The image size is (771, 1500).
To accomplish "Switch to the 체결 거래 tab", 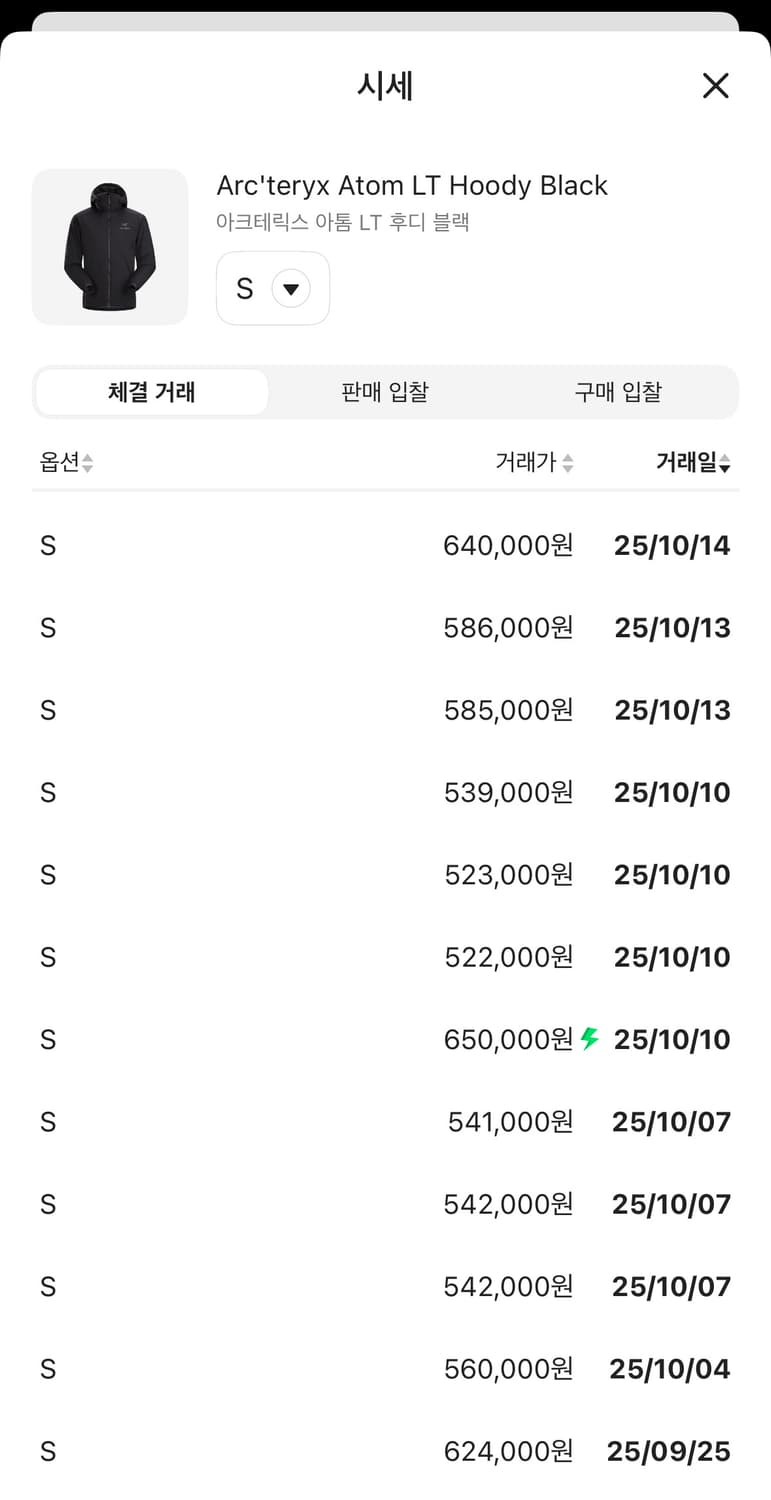I will pos(152,392).
